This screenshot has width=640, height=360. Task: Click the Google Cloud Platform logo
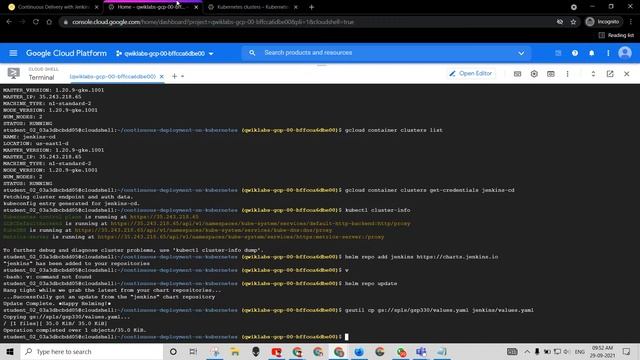66,53
